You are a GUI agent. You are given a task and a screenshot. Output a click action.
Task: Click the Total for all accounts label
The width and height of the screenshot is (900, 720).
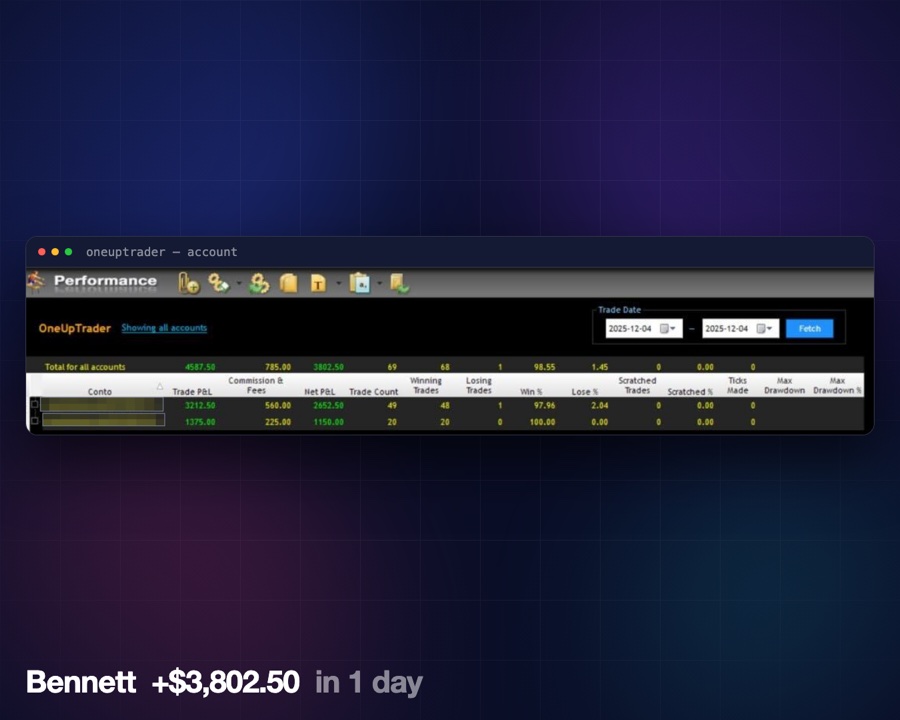pyautogui.click(x=85, y=367)
